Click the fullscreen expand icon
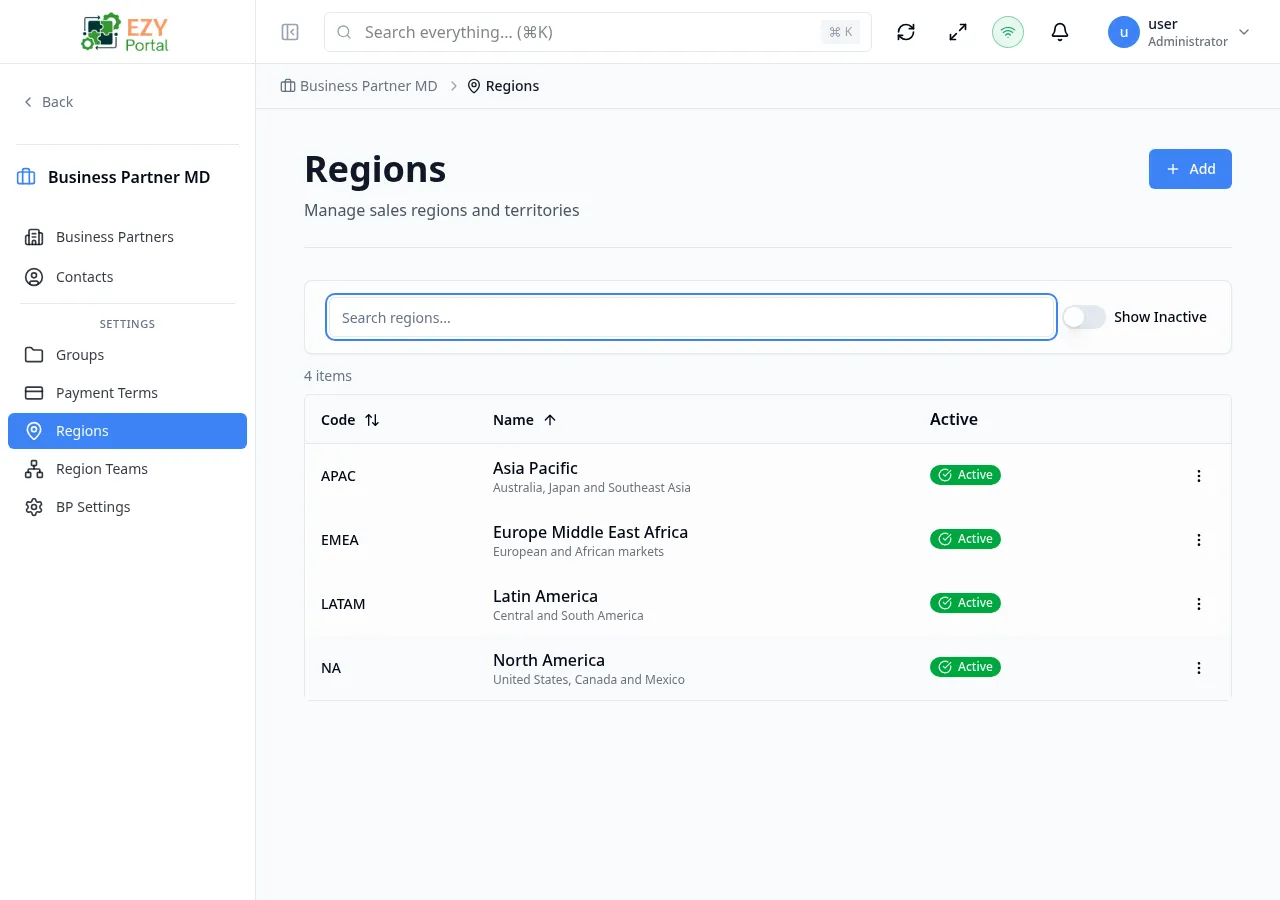The image size is (1280, 900). 957,32
